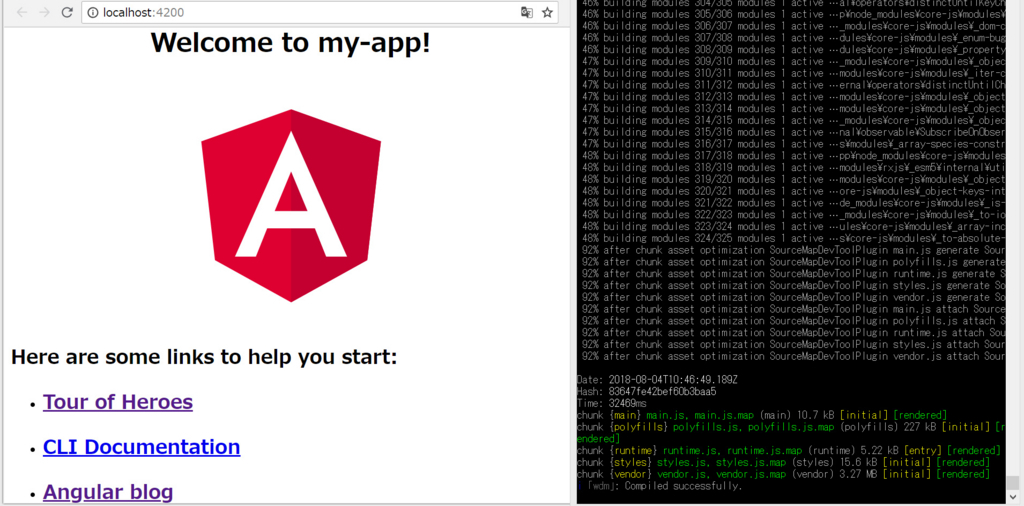Reload the localhost page
Screen dimensions: 1024x506
(67, 12)
